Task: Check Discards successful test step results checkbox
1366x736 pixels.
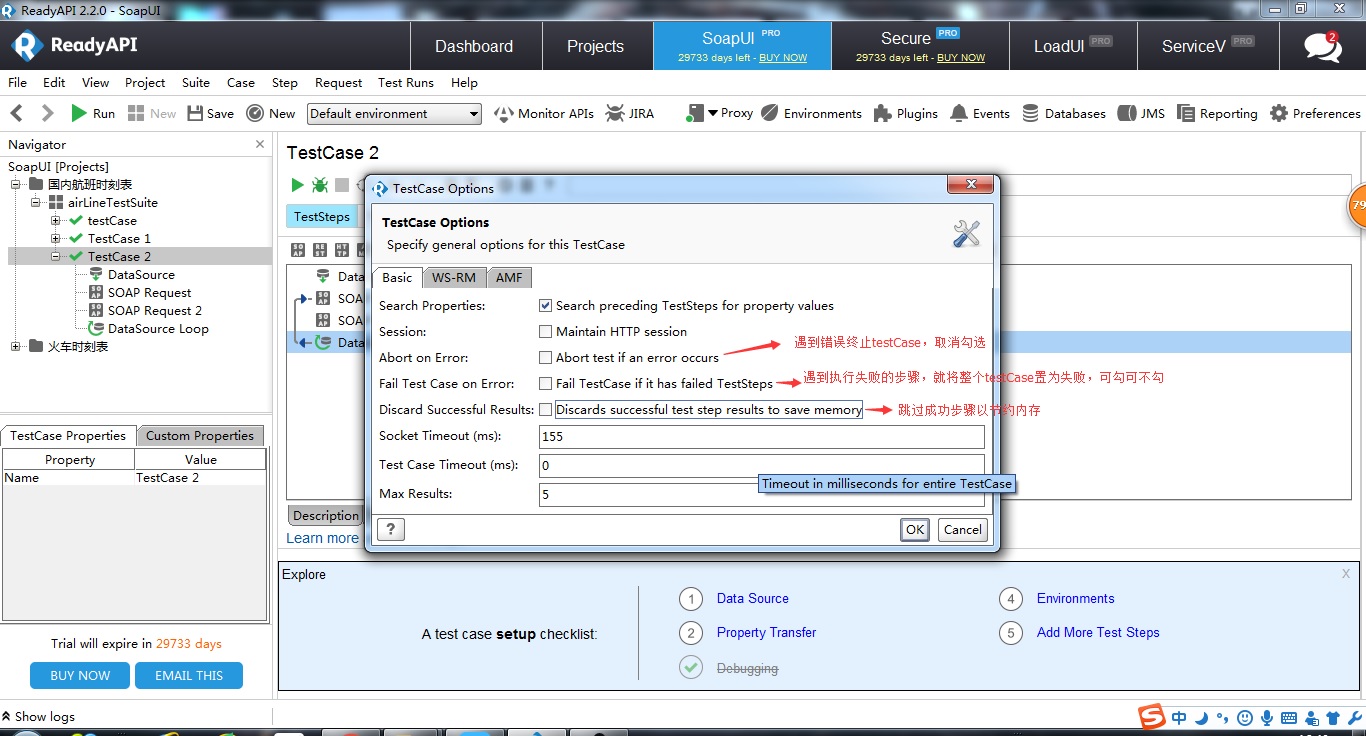Action: pos(545,410)
